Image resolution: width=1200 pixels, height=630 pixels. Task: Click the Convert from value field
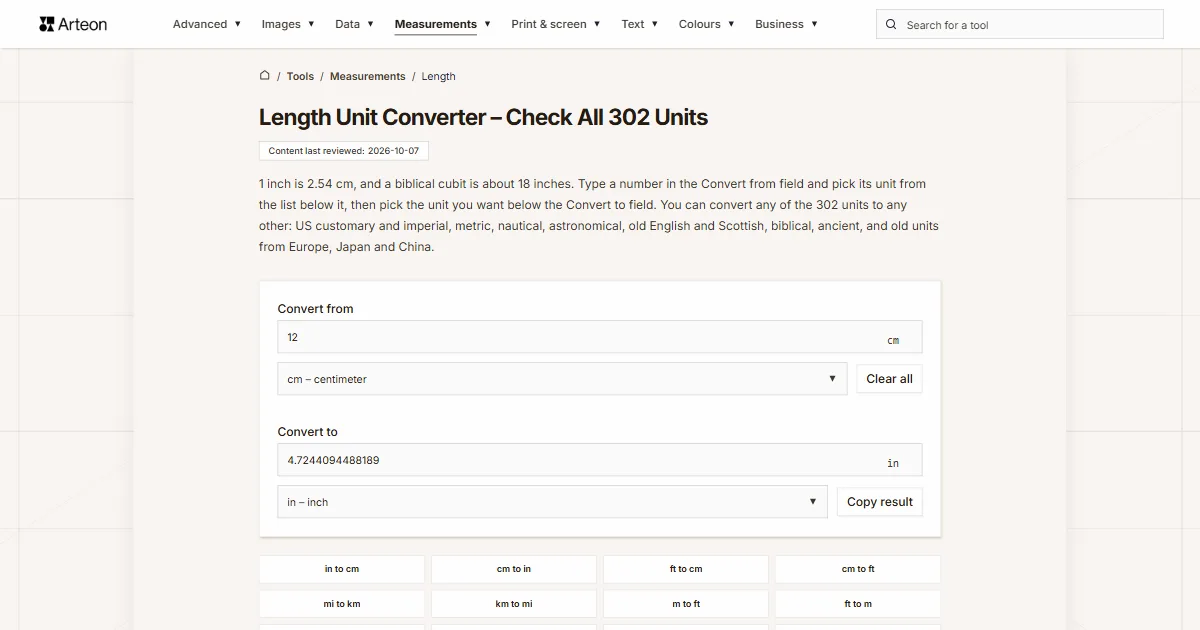(x=600, y=337)
